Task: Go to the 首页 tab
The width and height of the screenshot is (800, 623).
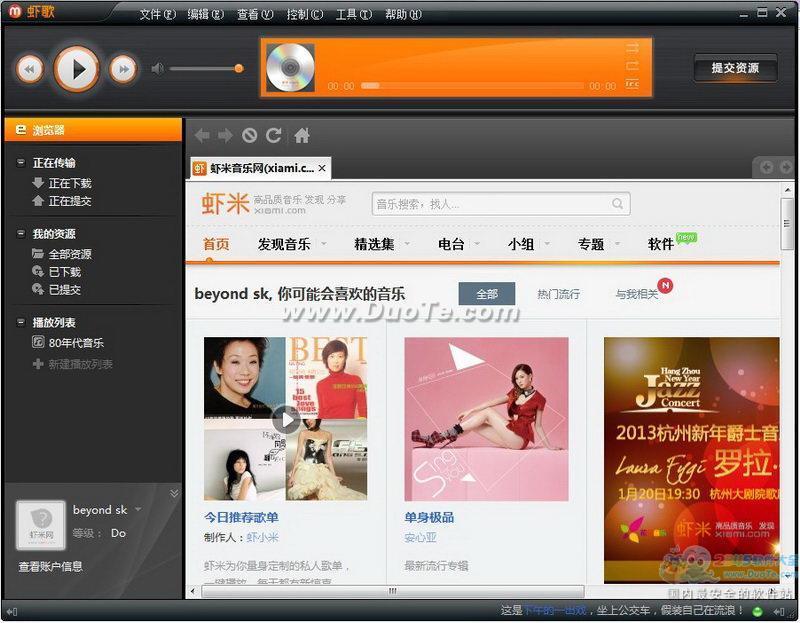Action: (216, 244)
